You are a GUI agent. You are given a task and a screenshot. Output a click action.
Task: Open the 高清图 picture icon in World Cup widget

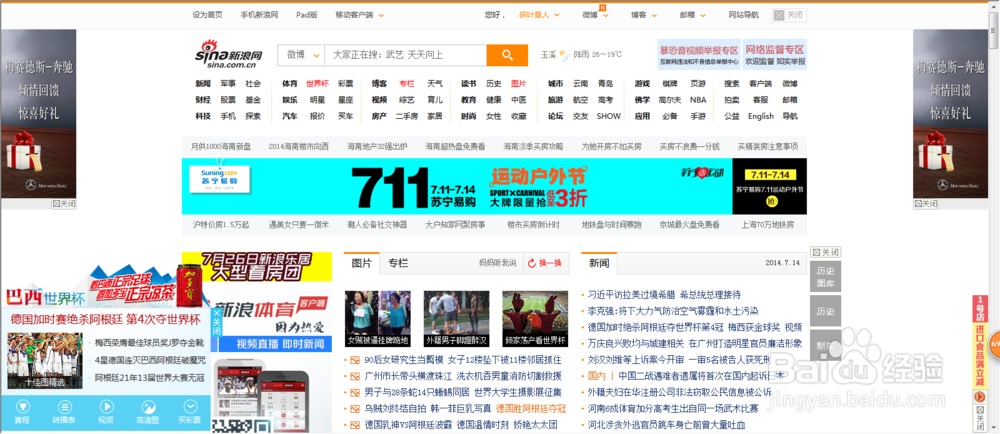click(148, 406)
